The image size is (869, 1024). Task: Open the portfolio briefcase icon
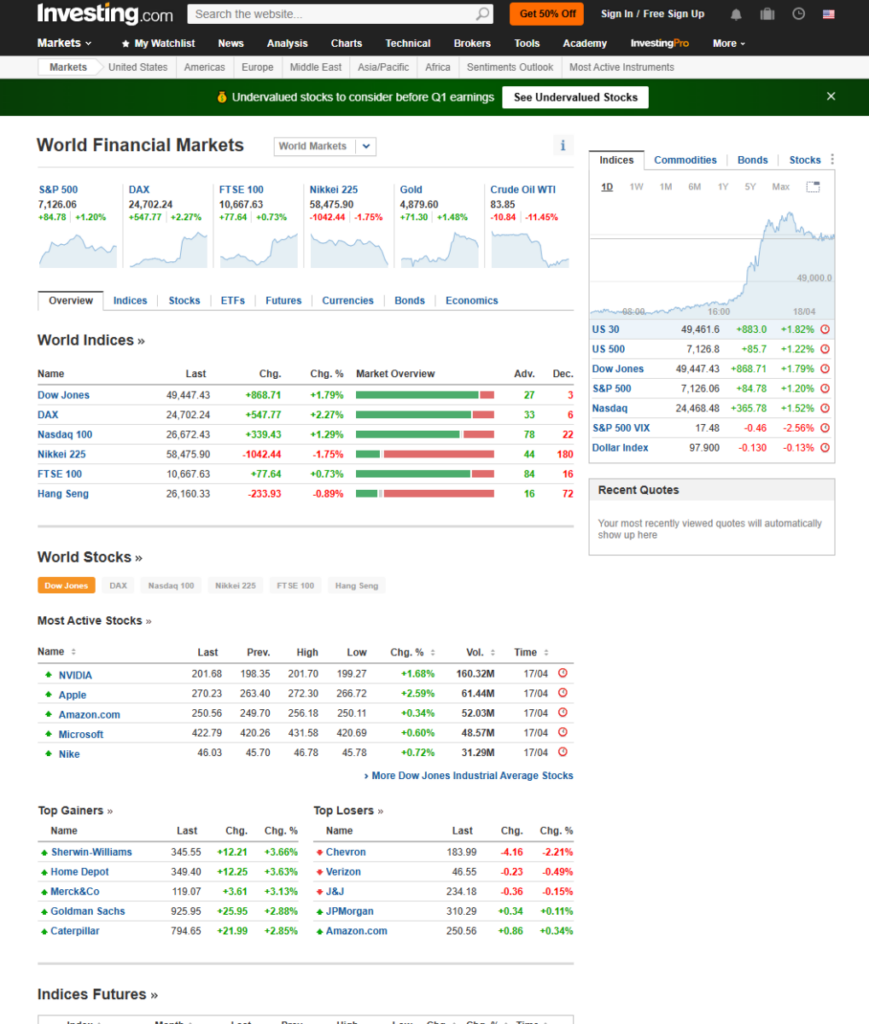click(x=767, y=14)
